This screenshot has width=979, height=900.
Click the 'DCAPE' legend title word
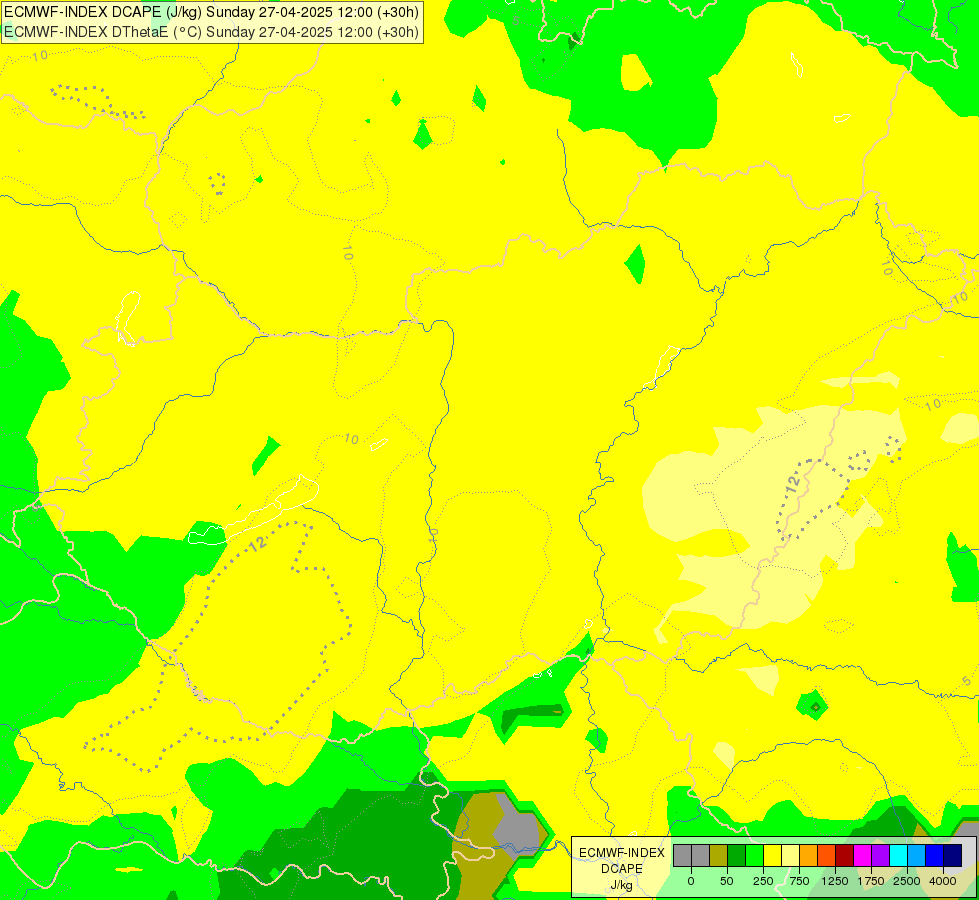[x=622, y=869]
